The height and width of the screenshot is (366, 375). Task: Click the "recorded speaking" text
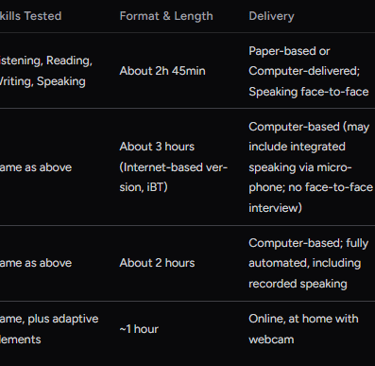[298, 284]
